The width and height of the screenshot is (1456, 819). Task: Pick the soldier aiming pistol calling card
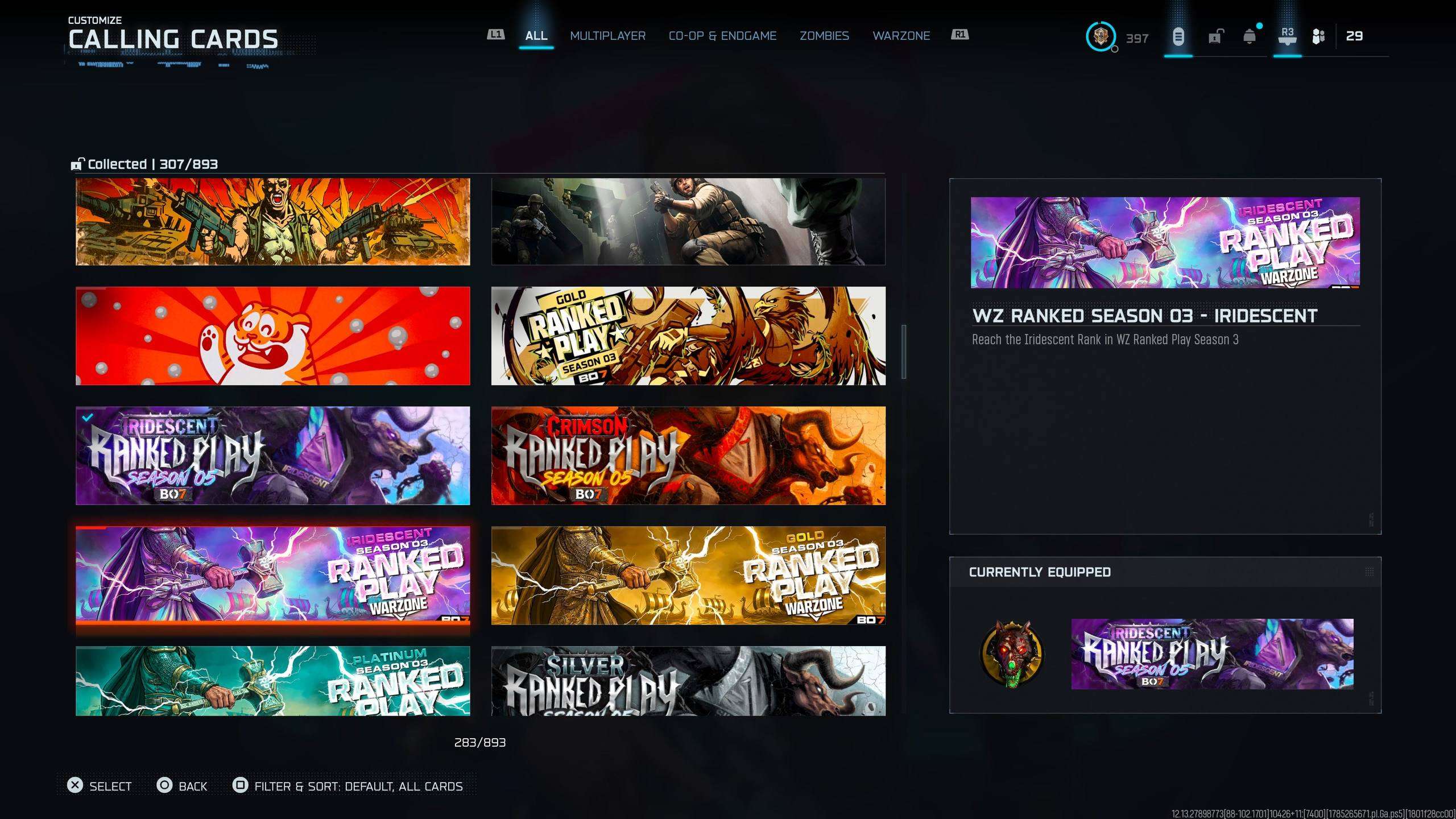click(x=688, y=222)
